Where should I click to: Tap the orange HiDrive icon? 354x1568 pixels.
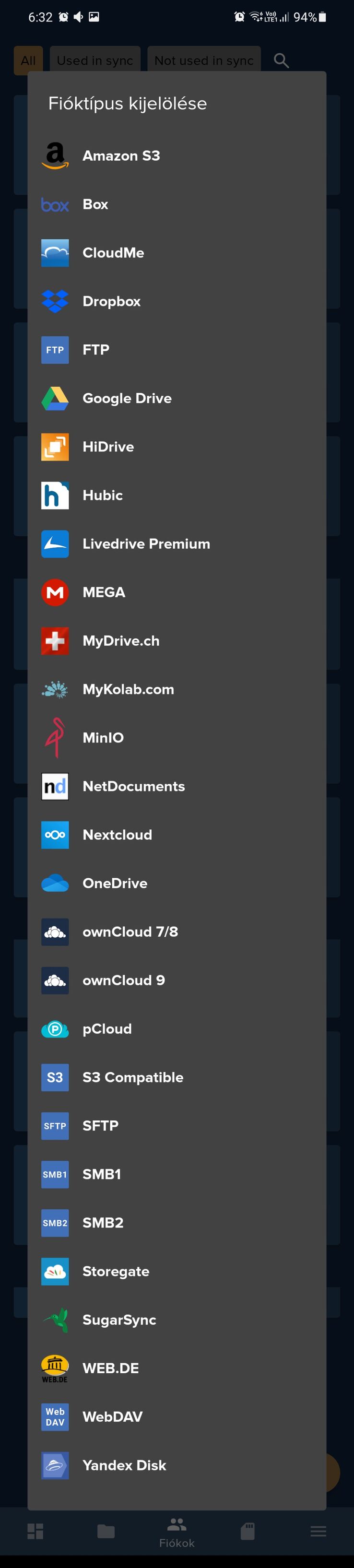tap(55, 447)
